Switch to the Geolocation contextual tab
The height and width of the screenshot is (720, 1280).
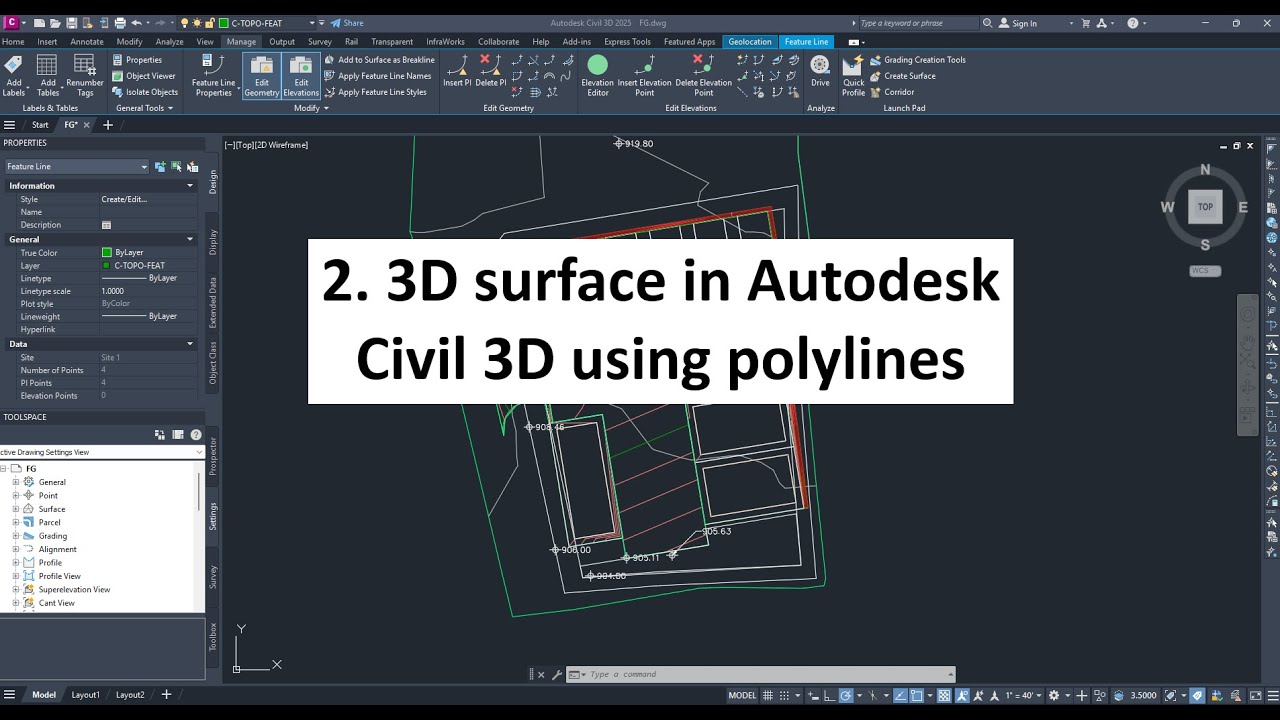pos(750,42)
